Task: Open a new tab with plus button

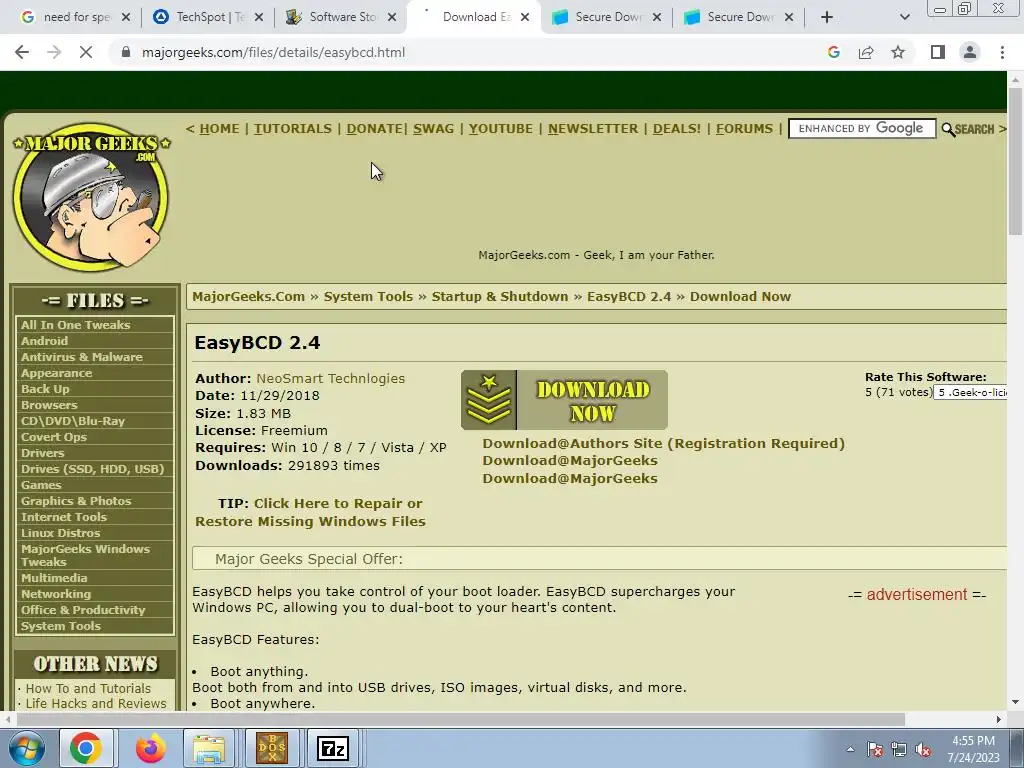Action: (x=827, y=17)
